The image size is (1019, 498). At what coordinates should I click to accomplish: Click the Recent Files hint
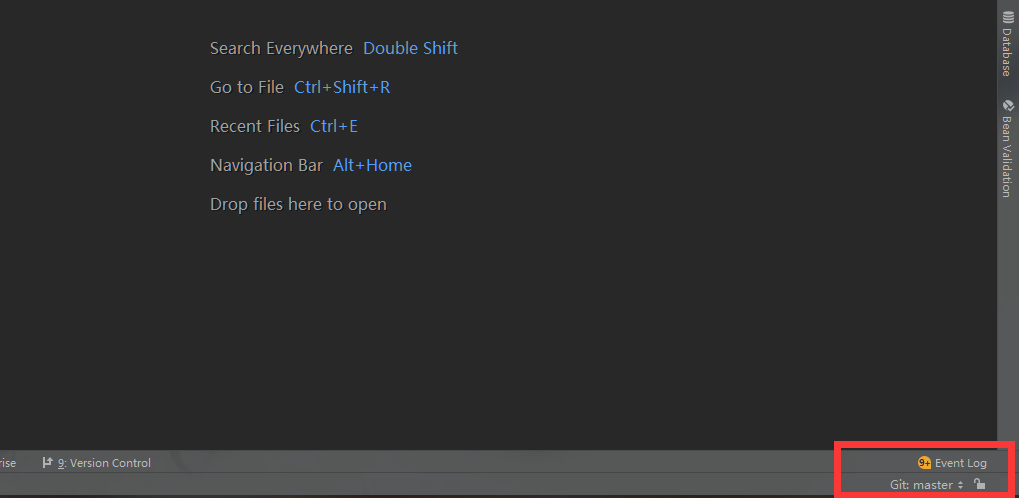(254, 126)
